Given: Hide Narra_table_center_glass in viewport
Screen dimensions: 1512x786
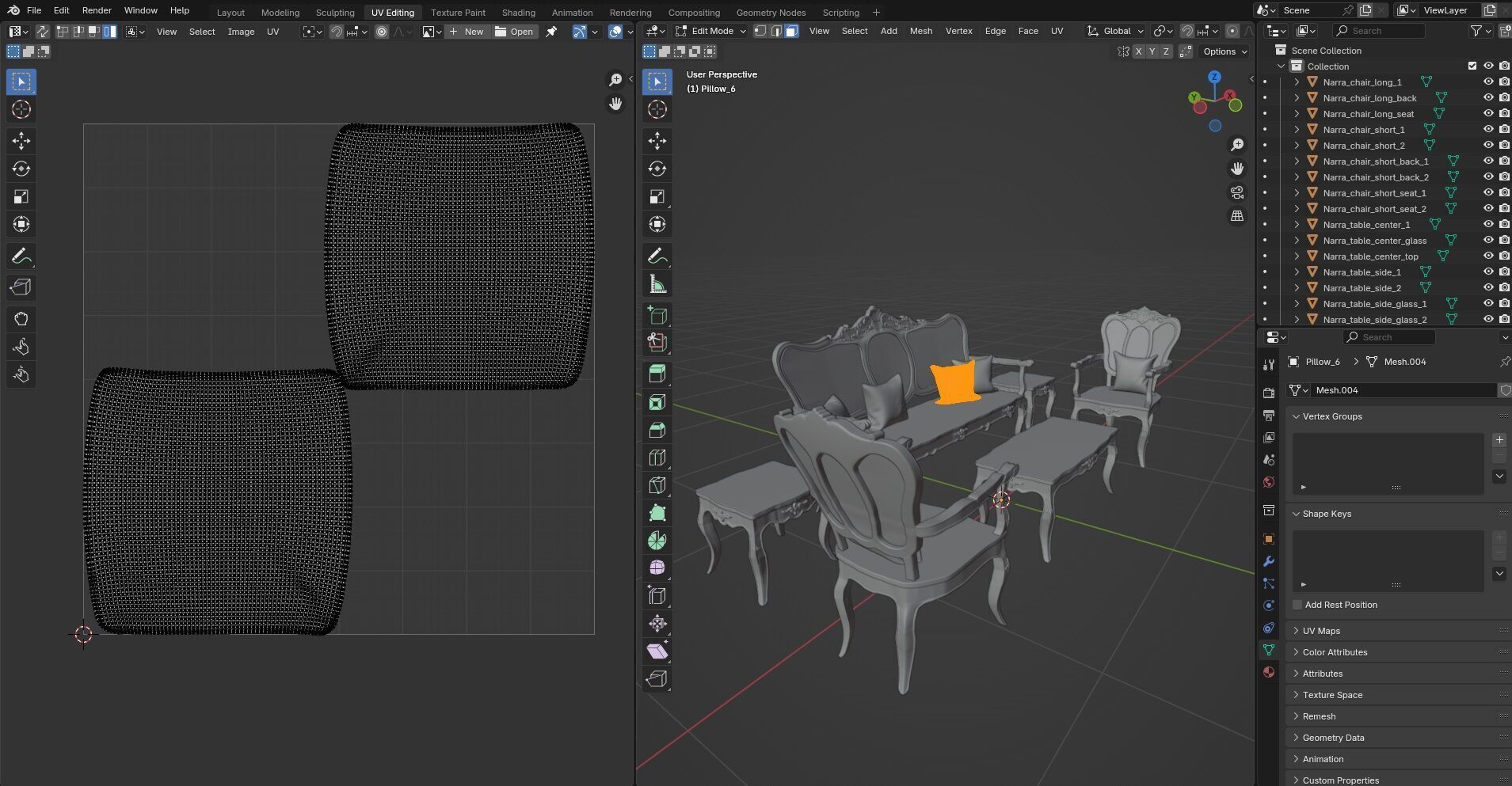Looking at the screenshot, I should tap(1488, 240).
